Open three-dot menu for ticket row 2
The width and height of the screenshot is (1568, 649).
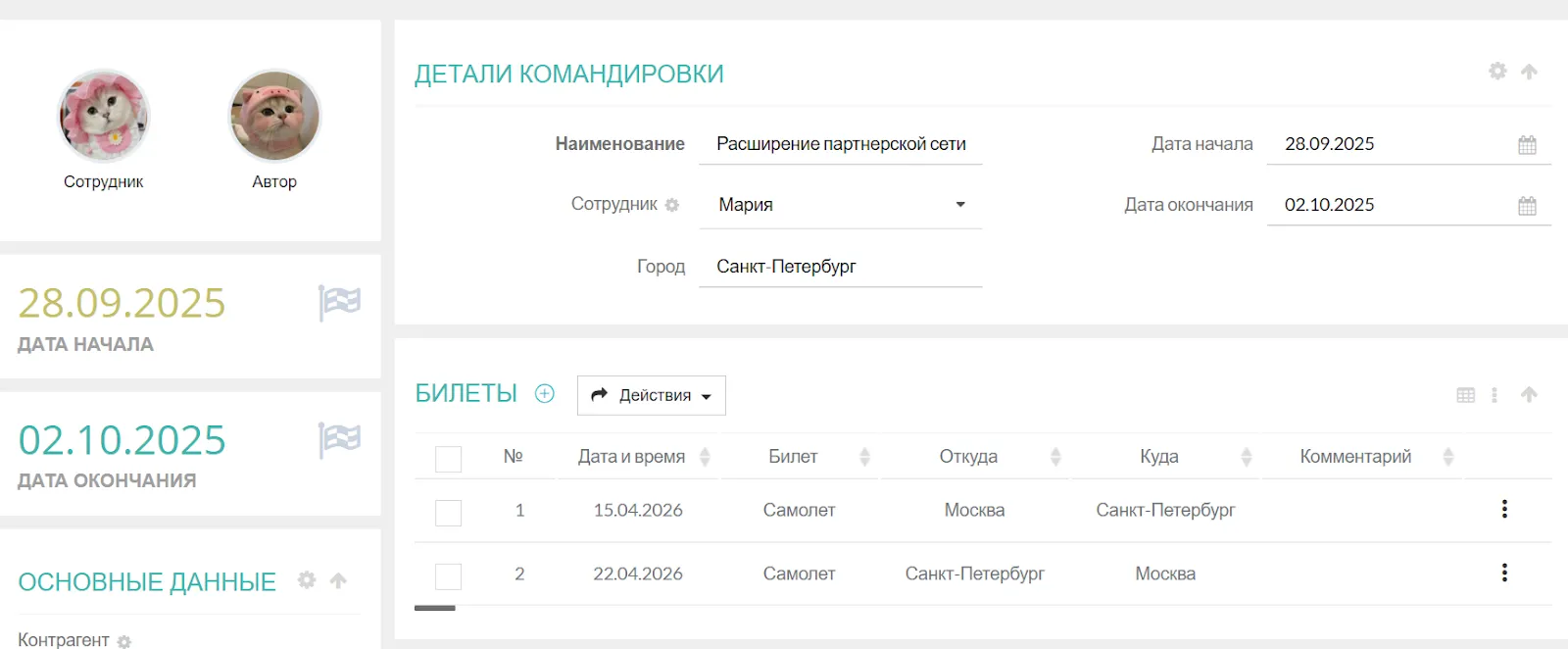pyautogui.click(x=1504, y=573)
